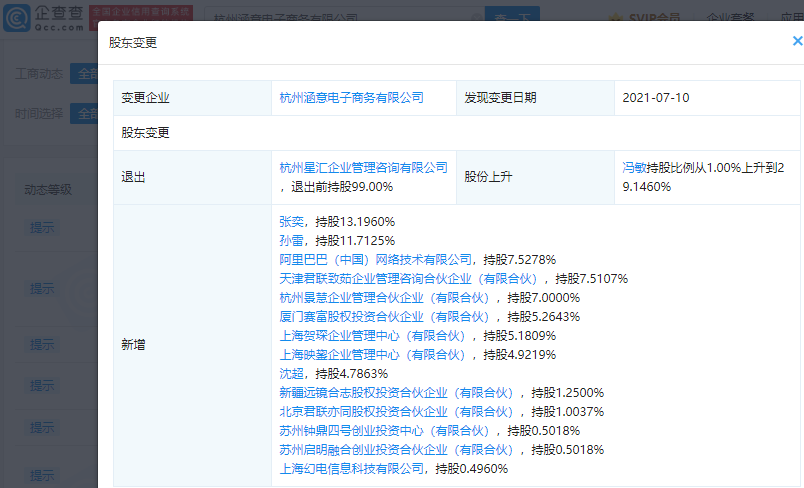Open shareholder 冯敏 profile link
The height and width of the screenshot is (488, 804).
(634, 168)
